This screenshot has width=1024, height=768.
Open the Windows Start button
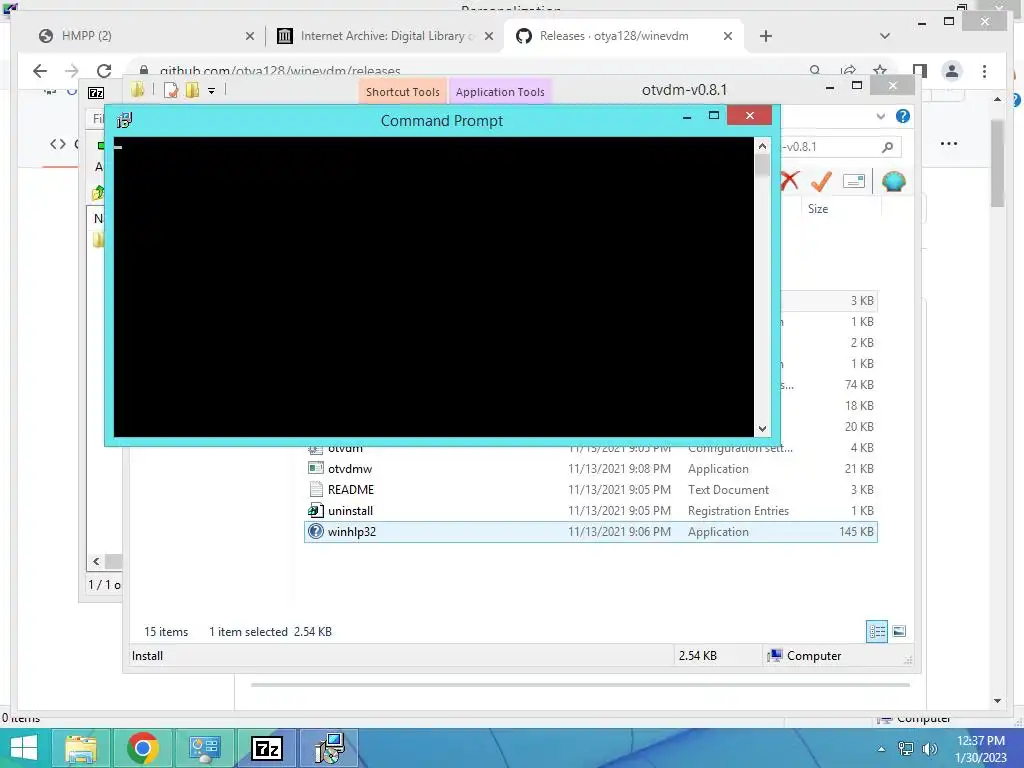(24, 748)
